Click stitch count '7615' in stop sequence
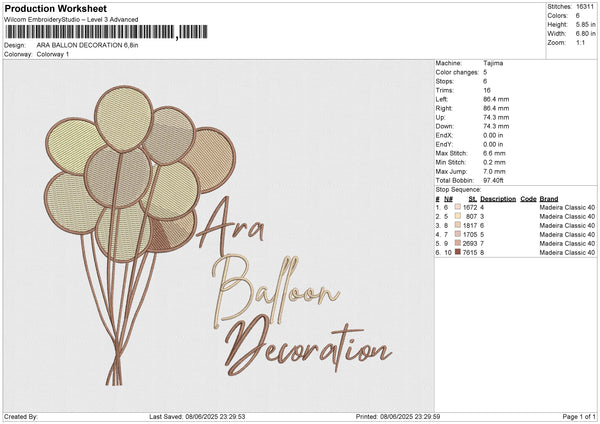The image size is (600, 424). [x=470, y=253]
